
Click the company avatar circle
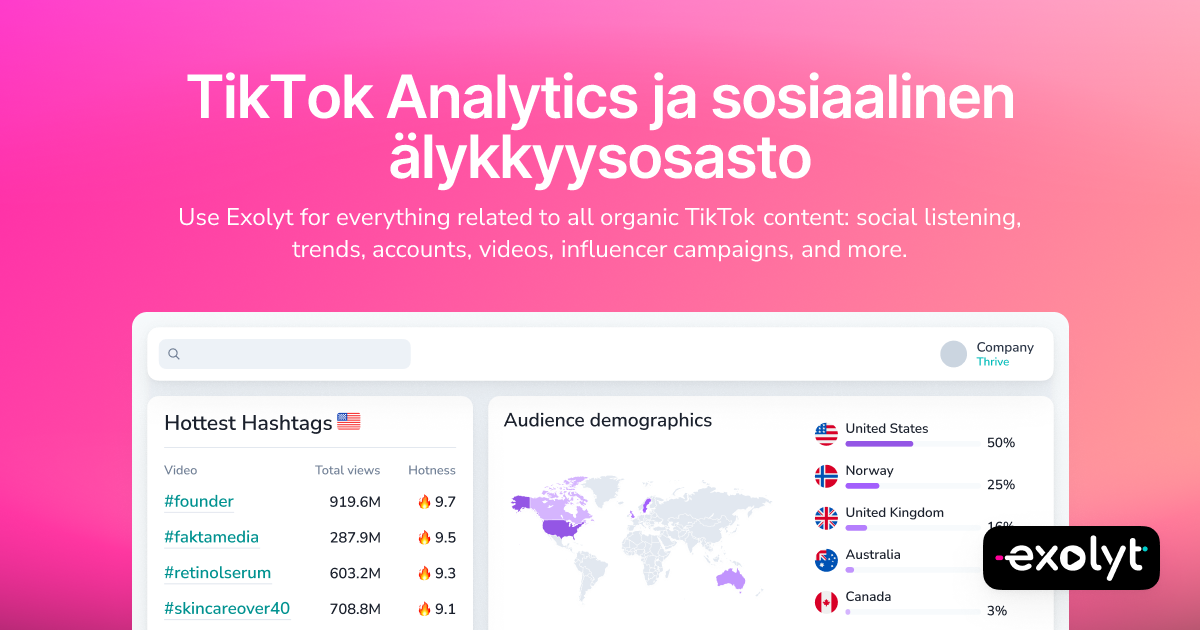click(954, 354)
